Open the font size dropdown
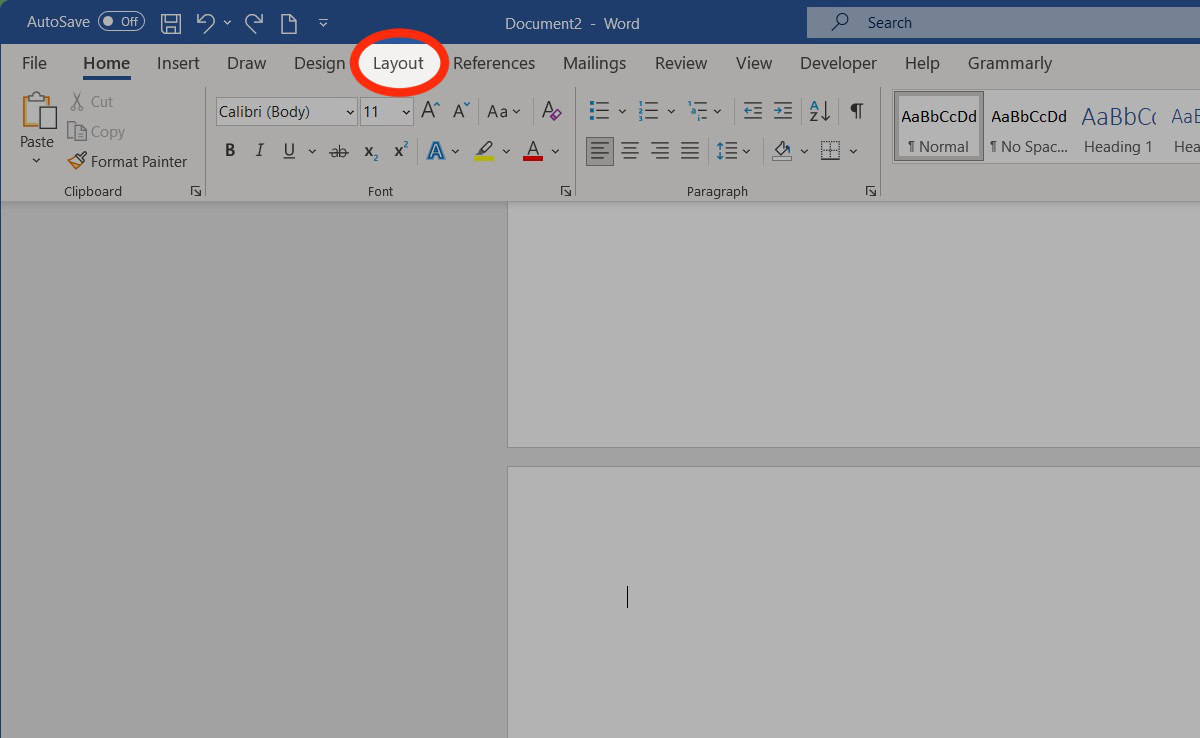Image resolution: width=1200 pixels, height=738 pixels. pos(406,112)
